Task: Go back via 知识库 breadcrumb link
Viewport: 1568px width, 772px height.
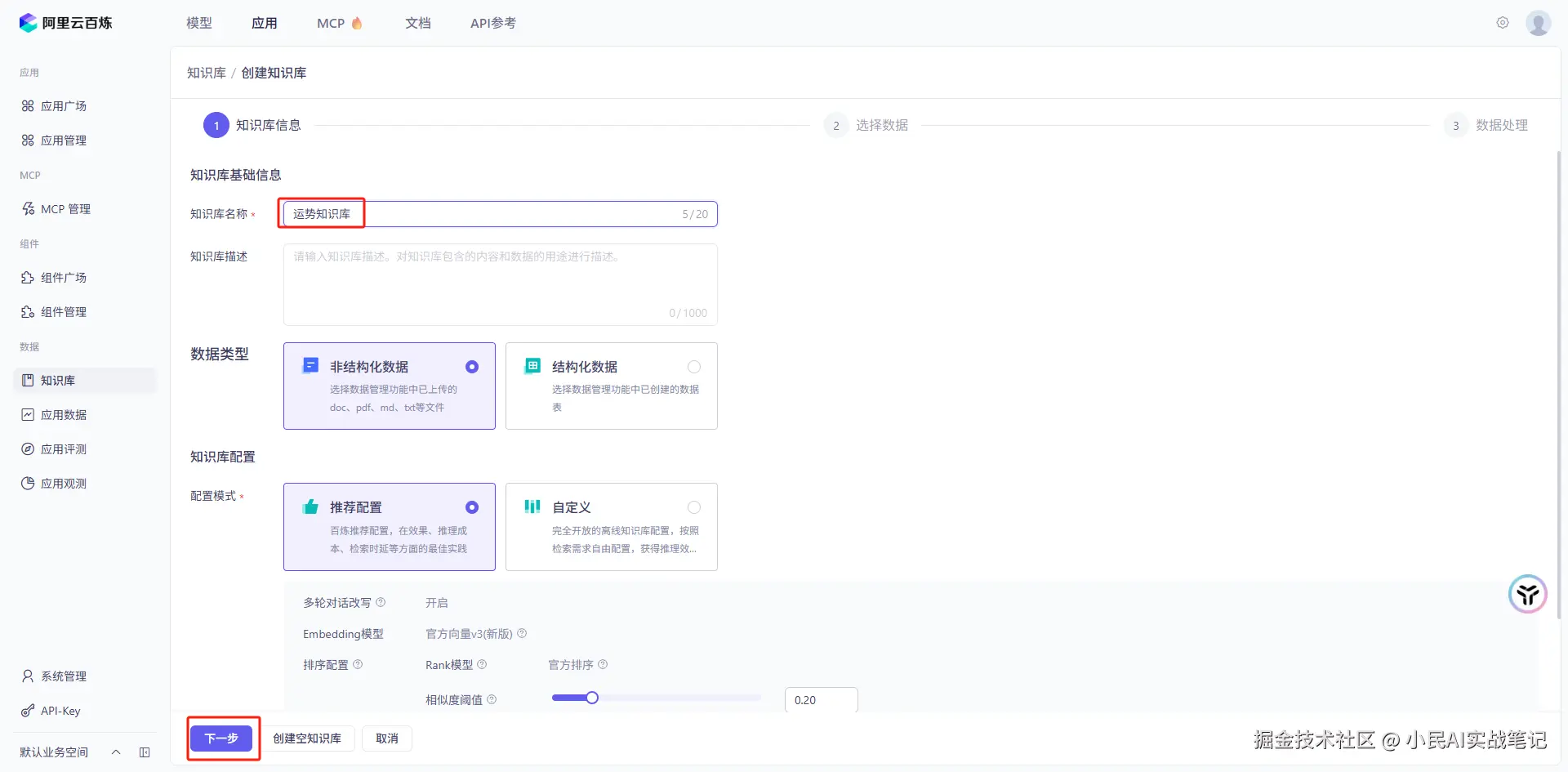Action: tap(207, 73)
